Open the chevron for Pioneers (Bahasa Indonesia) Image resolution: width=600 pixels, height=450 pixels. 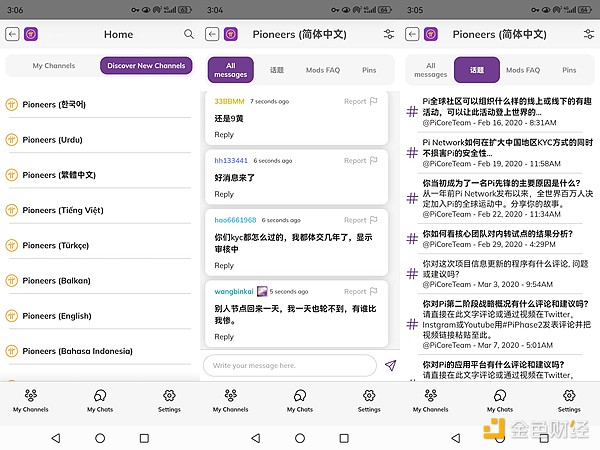tap(187, 351)
